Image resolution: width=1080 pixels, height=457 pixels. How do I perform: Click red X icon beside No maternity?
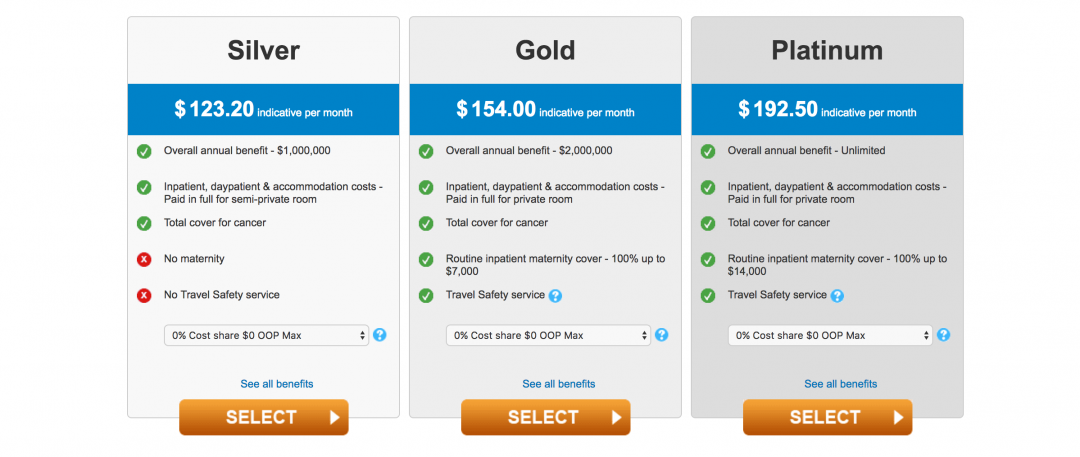(144, 260)
